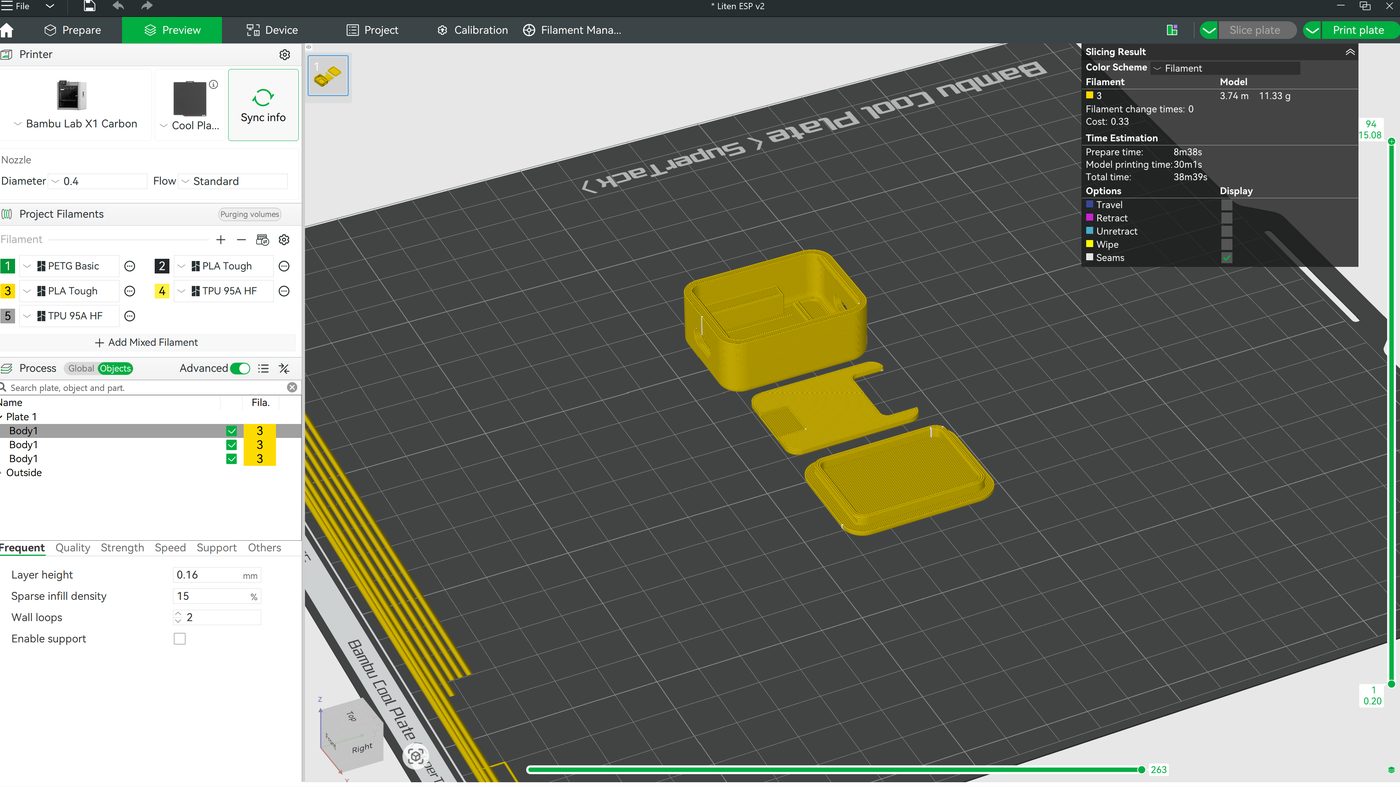Image resolution: width=1400 pixels, height=787 pixels.
Task: Open the nozzle Diameter dropdown
Action: (x=98, y=181)
